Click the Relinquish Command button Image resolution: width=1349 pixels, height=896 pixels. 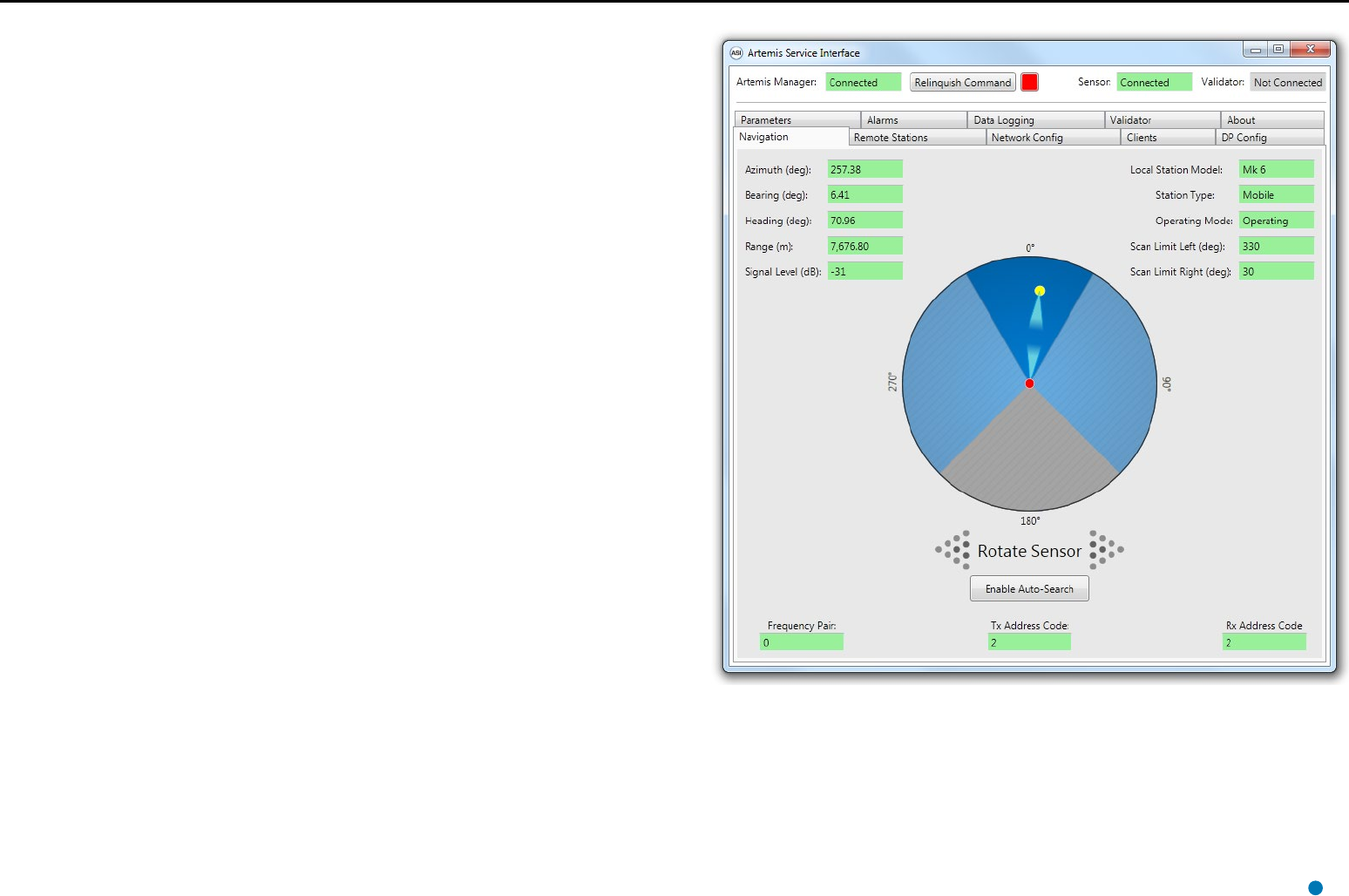(x=963, y=82)
